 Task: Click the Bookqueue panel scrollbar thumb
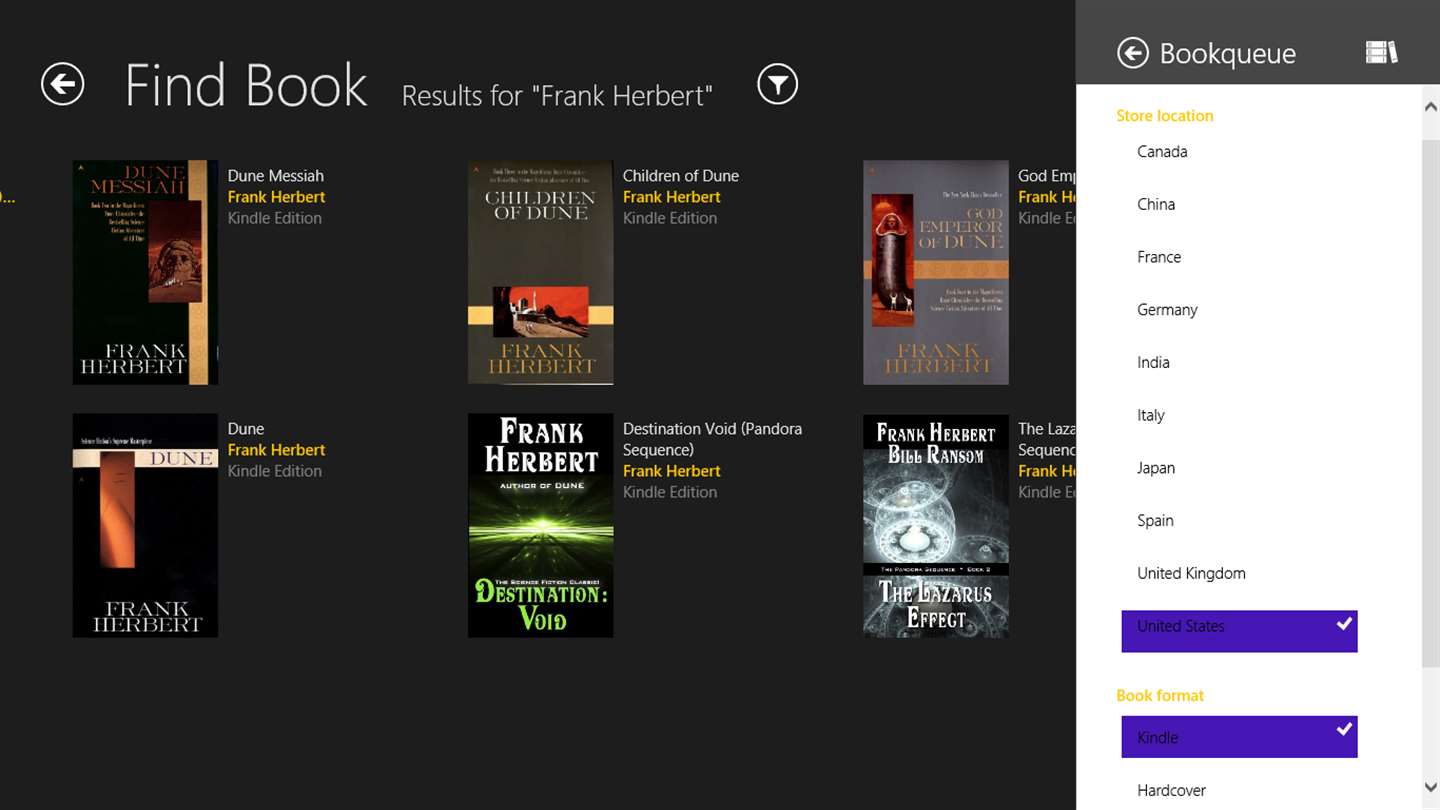tap(1431, 405)
